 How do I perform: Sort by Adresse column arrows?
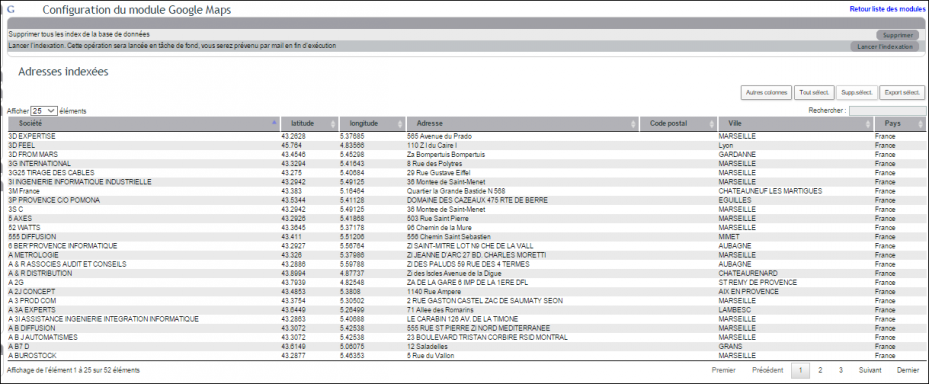click(633, 123)
